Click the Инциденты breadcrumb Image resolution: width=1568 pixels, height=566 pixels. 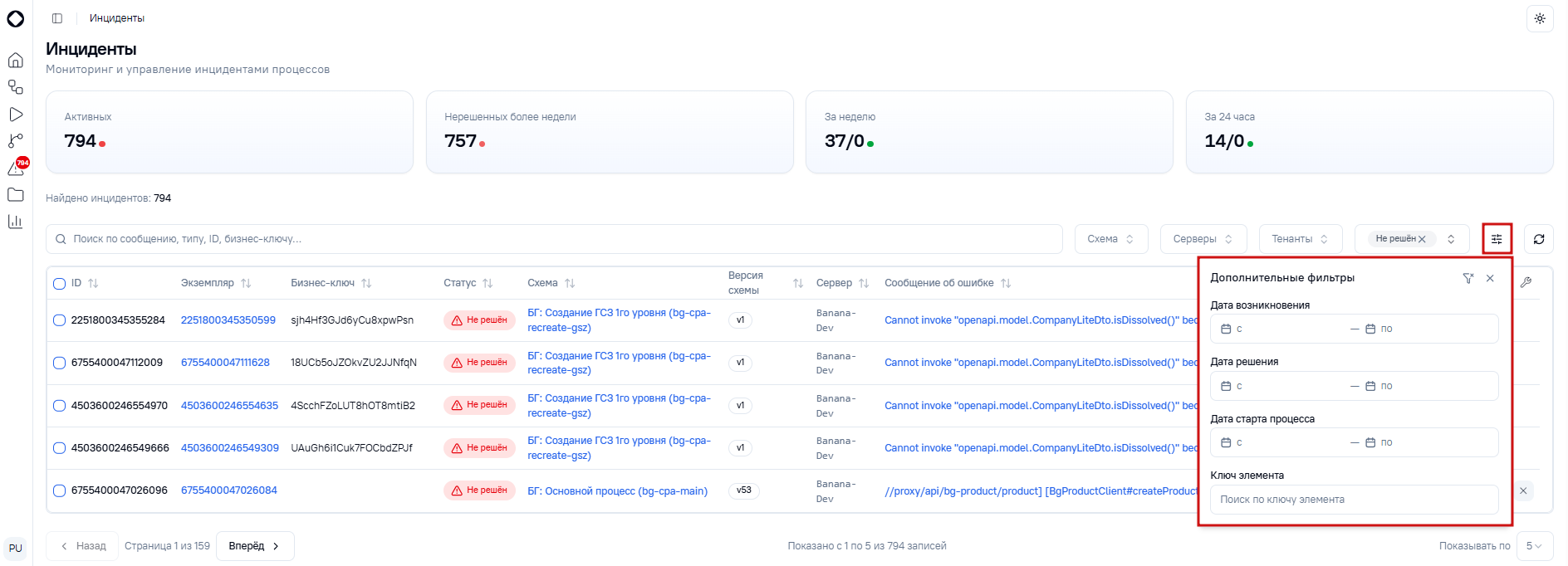click(x=117, y=18)
